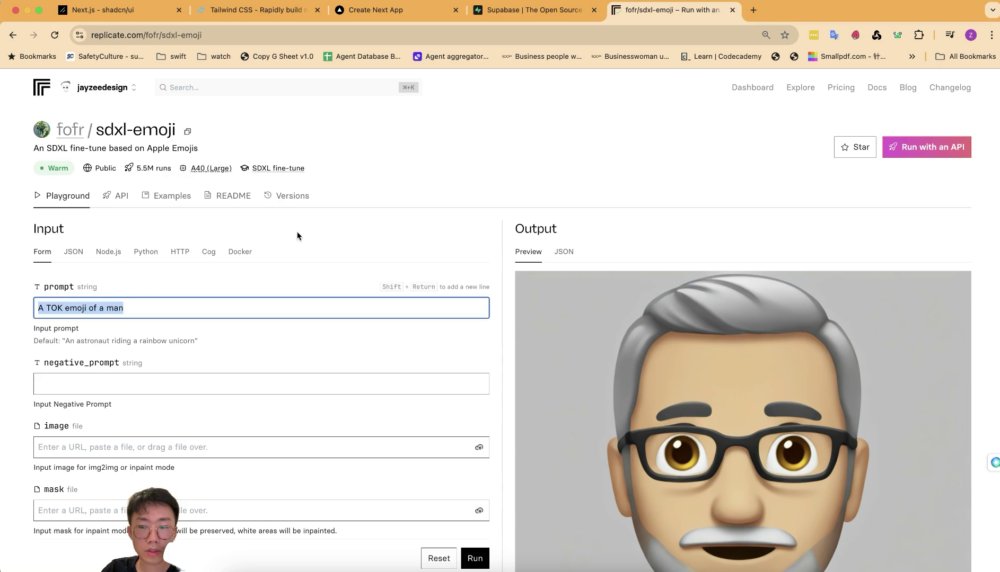Image resolution: width=1000 pixels, height=572 pixels.
Task: Click the prompt text field
Action: pos(261,308)
